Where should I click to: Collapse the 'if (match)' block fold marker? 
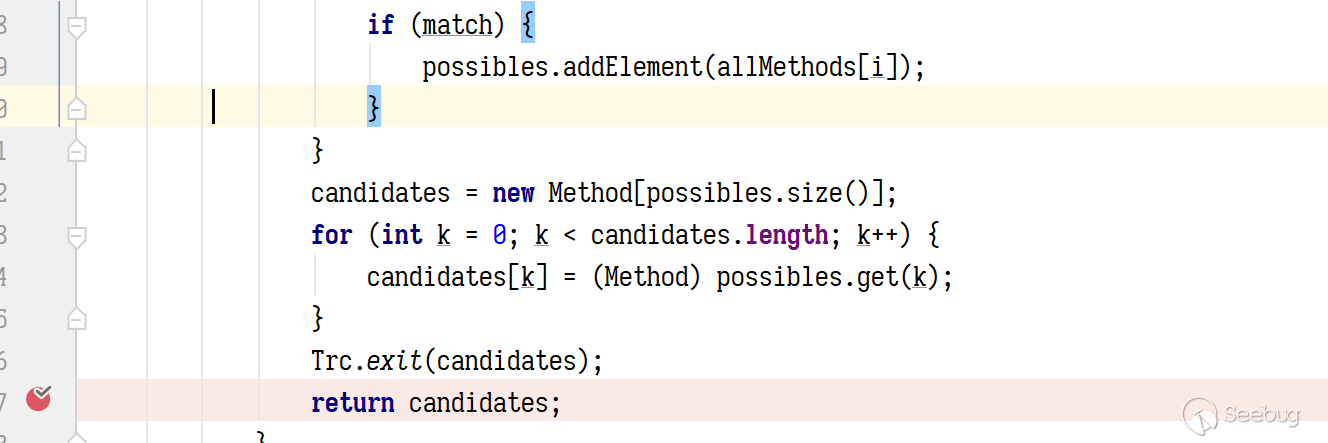[76, 26]
